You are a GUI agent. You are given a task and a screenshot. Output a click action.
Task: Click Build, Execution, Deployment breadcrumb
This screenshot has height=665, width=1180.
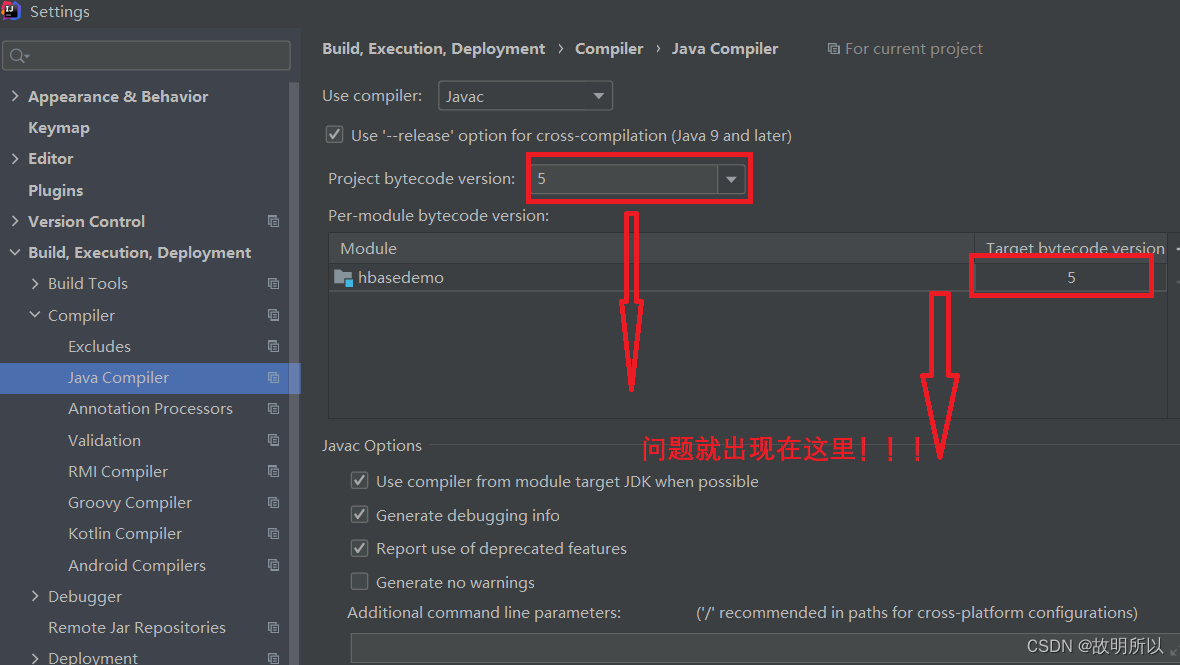433,49
